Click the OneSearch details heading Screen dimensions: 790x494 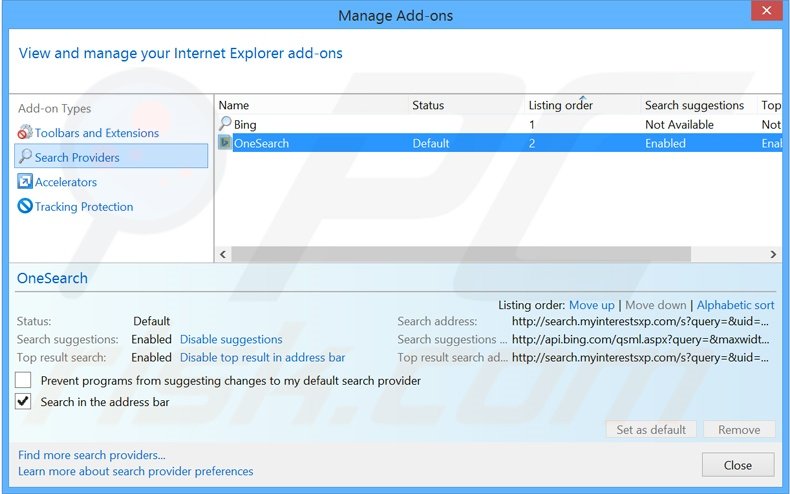(x=52, y=278)
